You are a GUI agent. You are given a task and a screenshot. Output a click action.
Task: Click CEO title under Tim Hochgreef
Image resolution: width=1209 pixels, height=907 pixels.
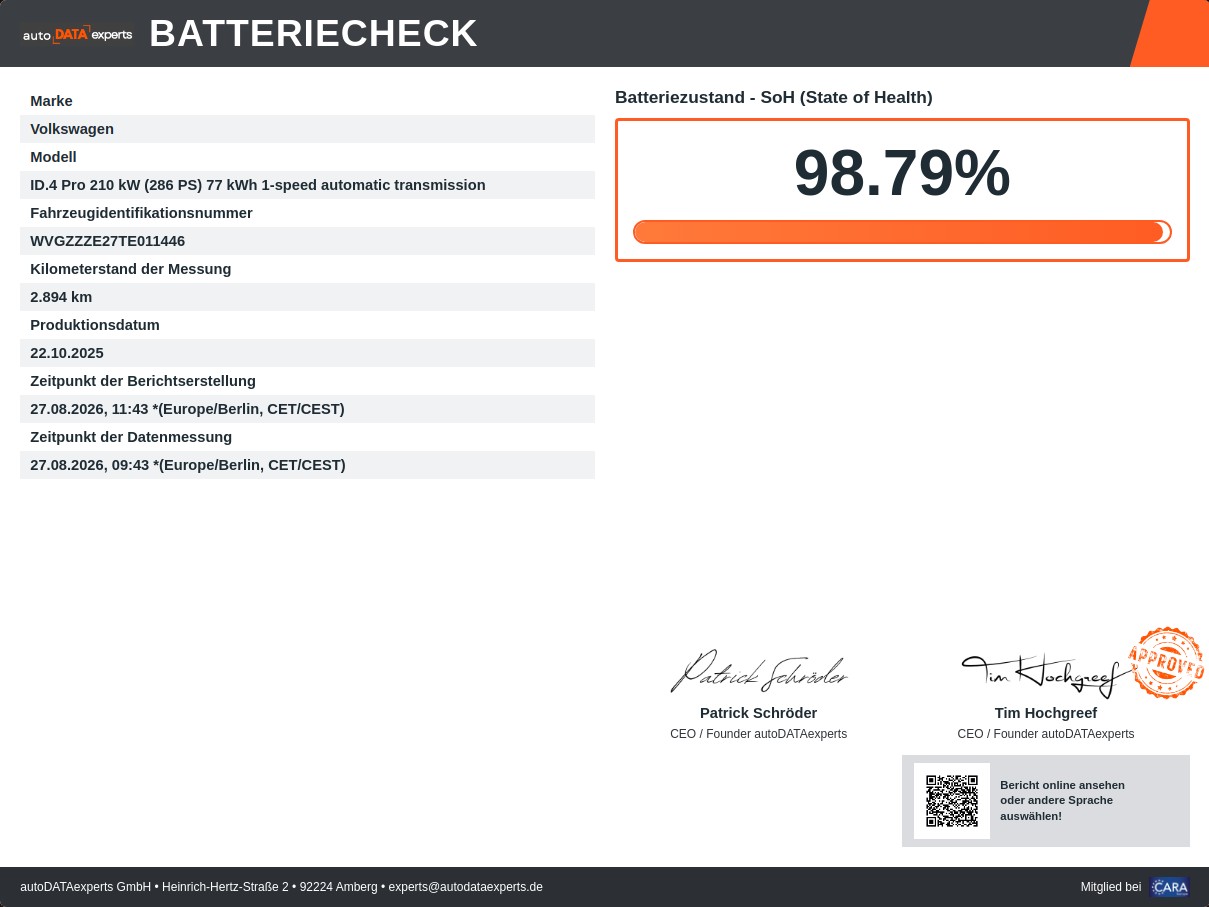[x=1046, y=734]
